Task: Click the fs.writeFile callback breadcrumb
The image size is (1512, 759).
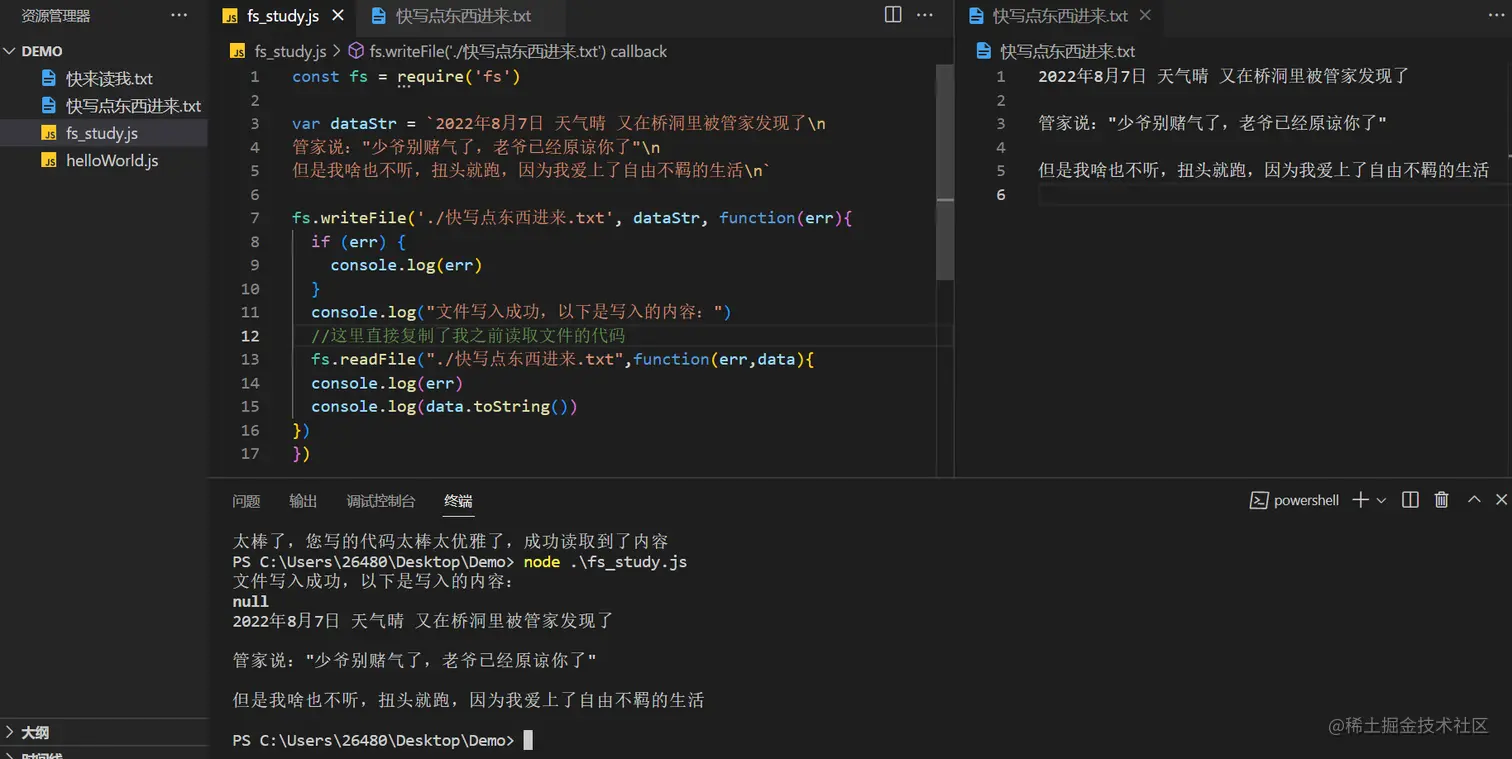Action: [517, 51]
